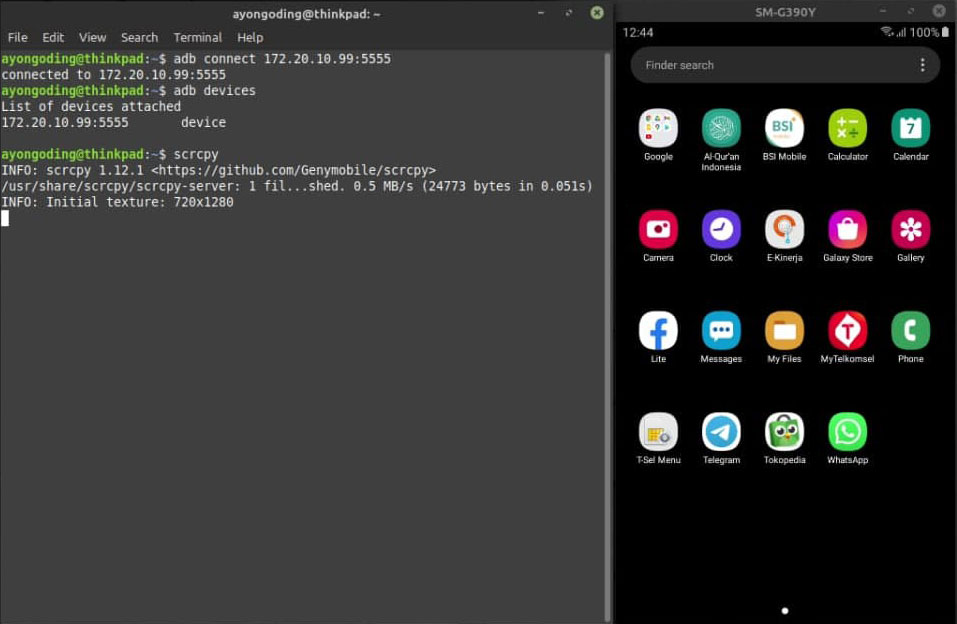
Task: Click the 12:44 clock on phone
Action: [638, 32]
